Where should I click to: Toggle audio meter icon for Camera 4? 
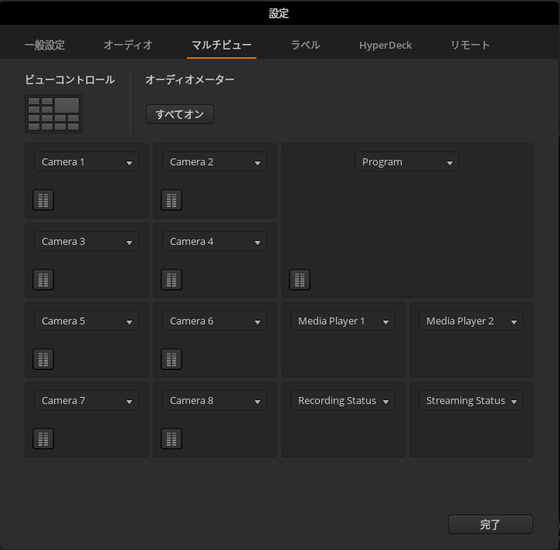[x=171, y=280]
